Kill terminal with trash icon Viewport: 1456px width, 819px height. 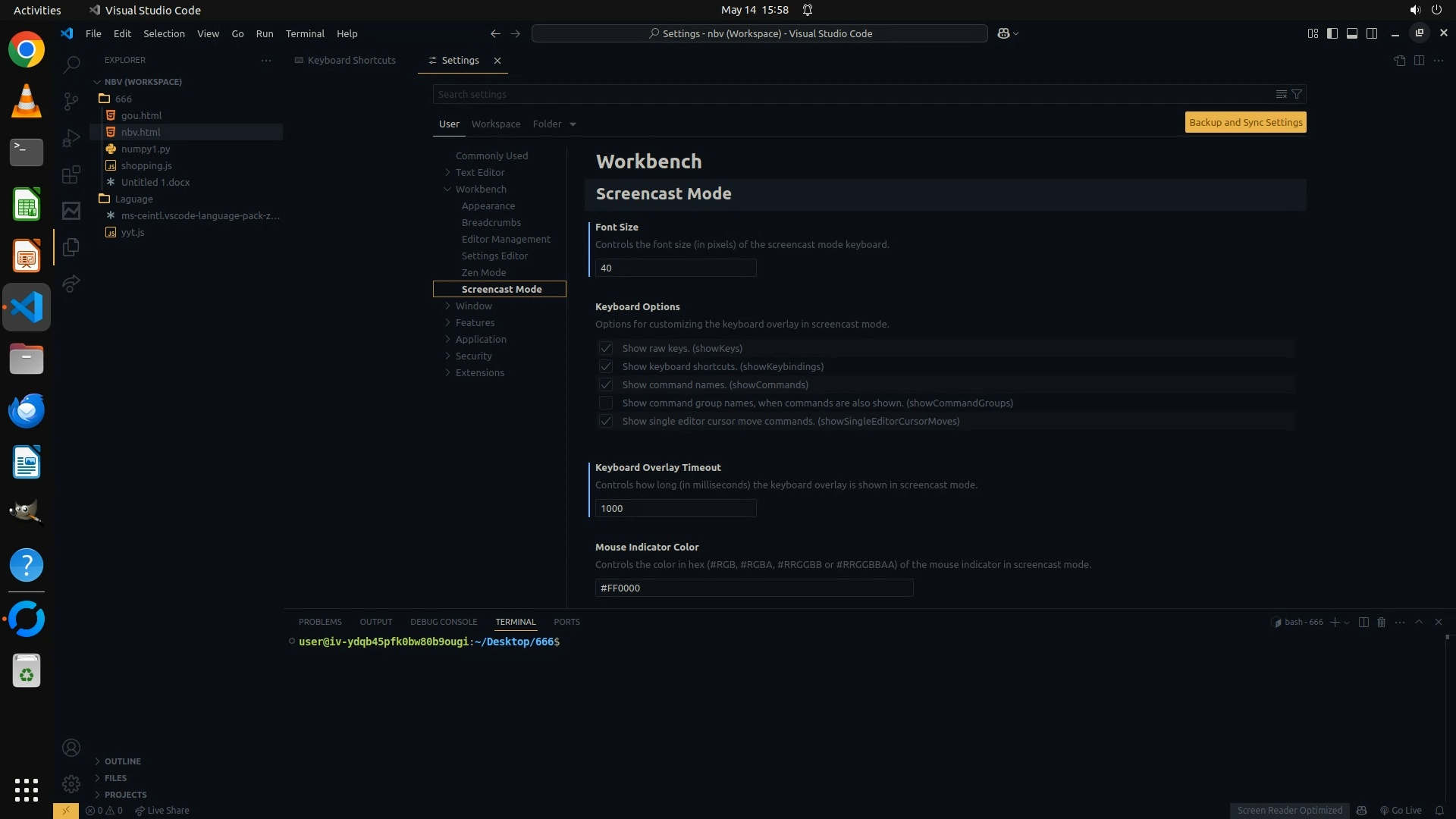point(1381,622)
